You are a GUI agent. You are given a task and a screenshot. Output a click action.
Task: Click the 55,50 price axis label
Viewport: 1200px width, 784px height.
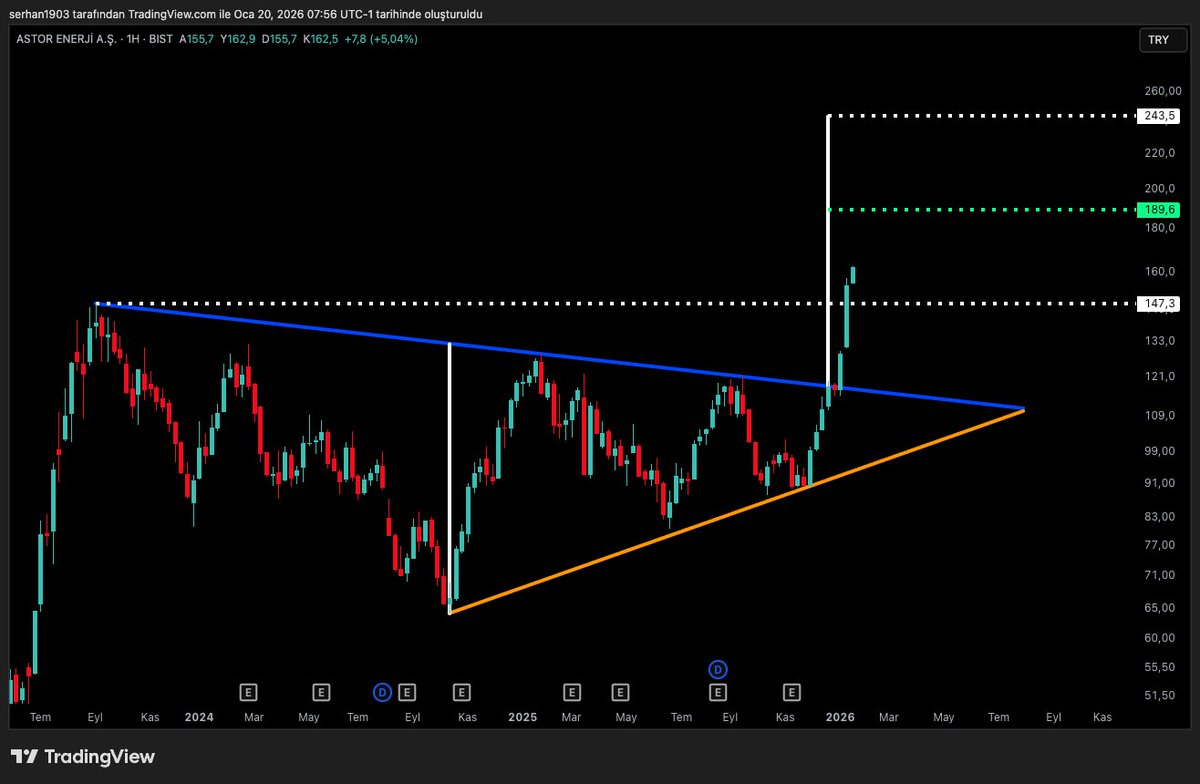[1160, 667]
